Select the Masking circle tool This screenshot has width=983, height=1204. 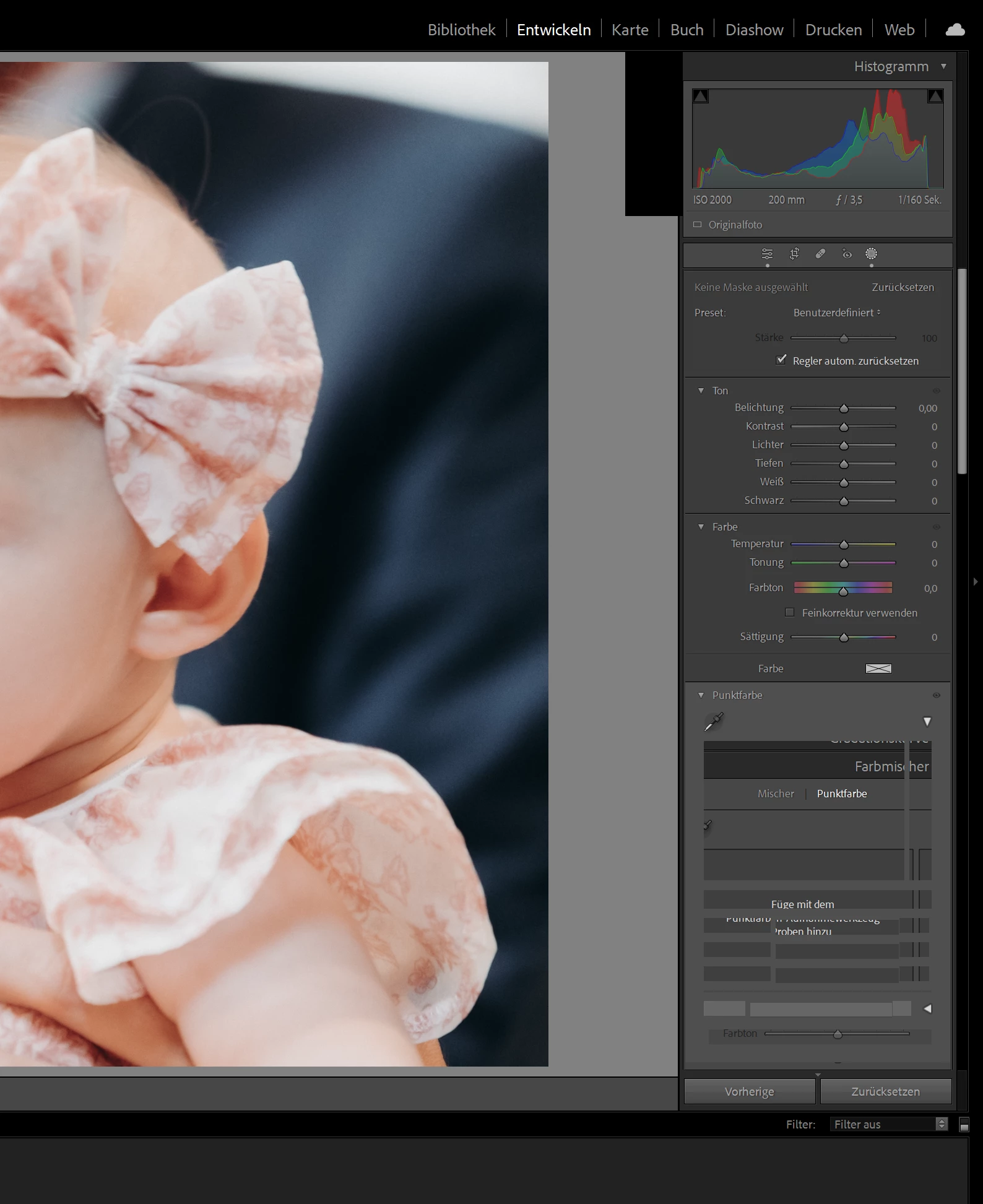[871, 254]
